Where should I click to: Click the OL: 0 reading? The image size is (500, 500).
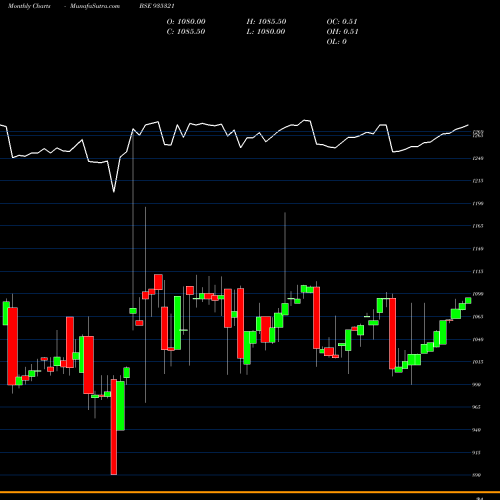pyautogui.click(x=336, y=42)
